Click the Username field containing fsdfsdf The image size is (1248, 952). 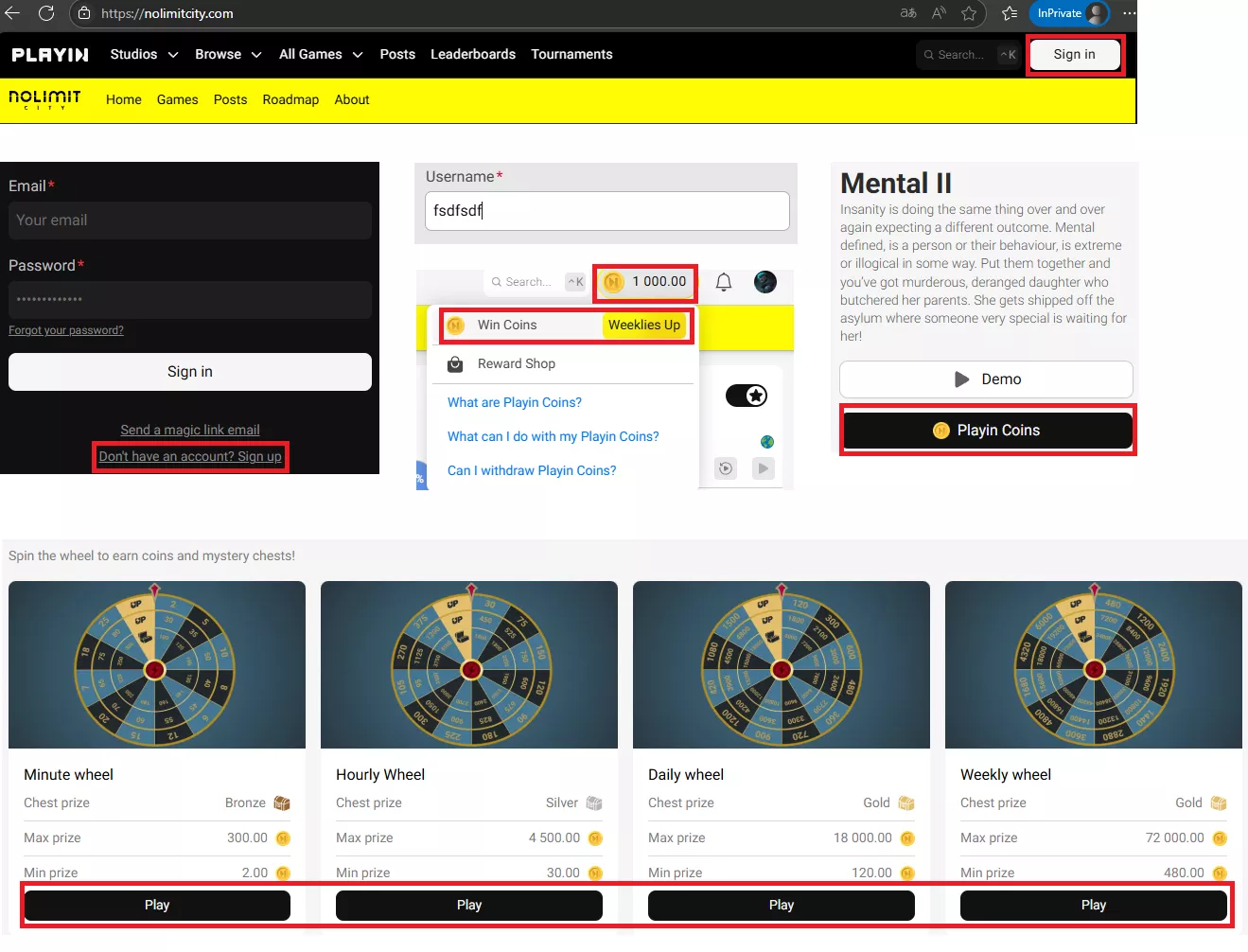point(607,211)
